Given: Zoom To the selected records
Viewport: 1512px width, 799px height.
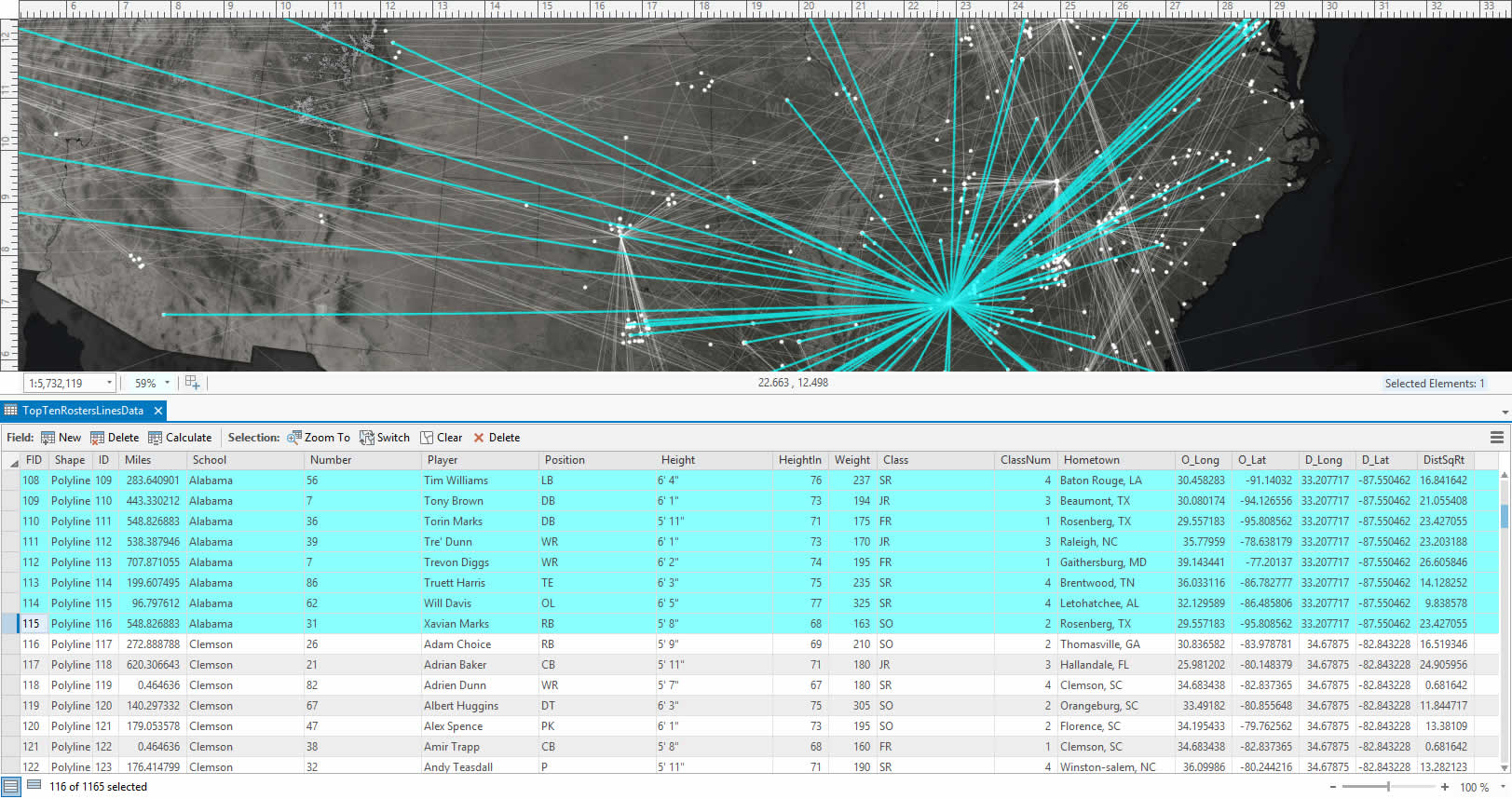Looking at the screenshot, I should click(x=319, y=438).
